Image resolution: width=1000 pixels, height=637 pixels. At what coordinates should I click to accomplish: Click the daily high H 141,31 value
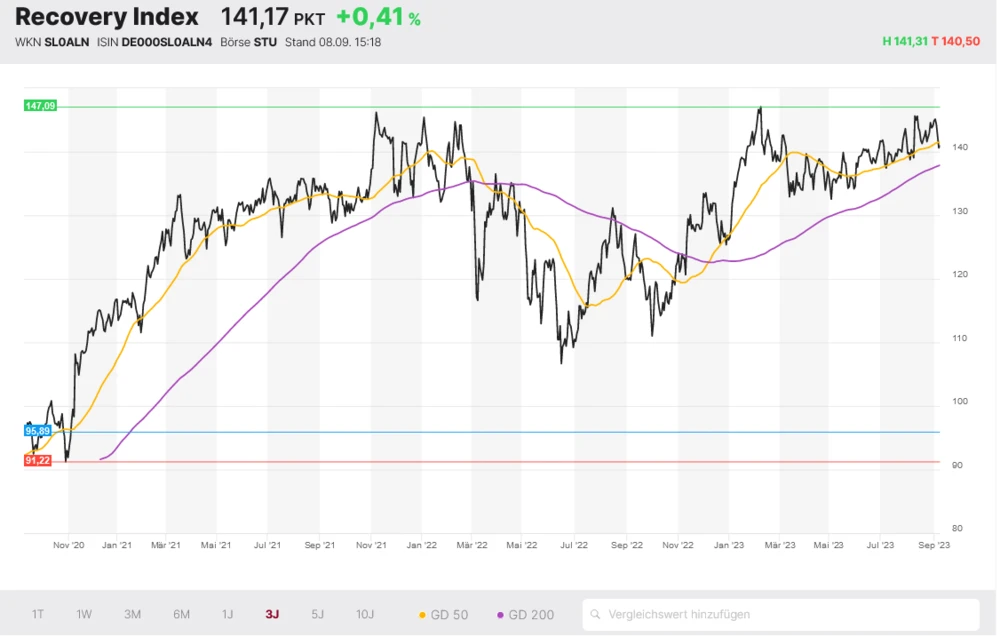point(904,41)
